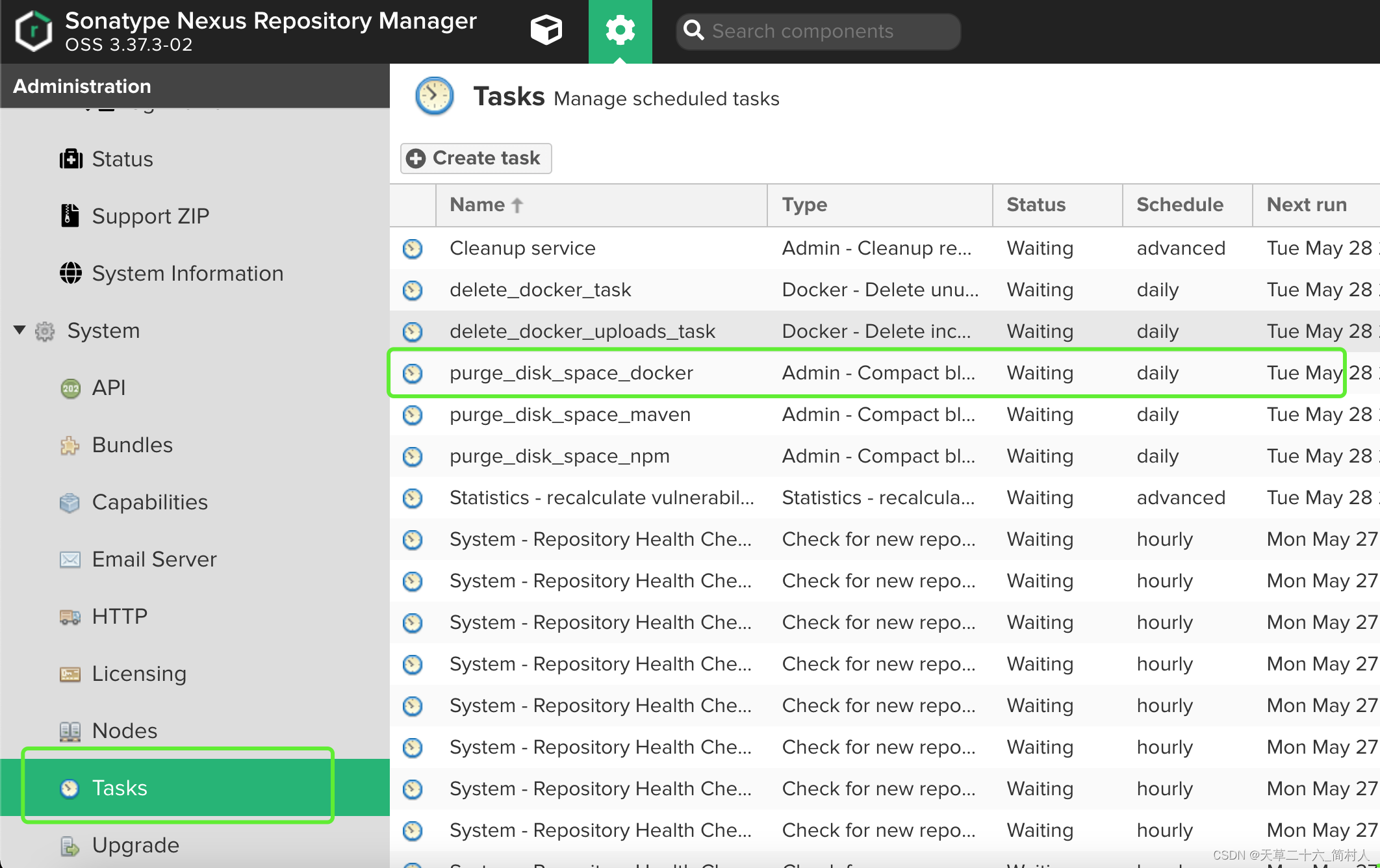
Task: Click the Create task button
Action: [x=476, y=158]
